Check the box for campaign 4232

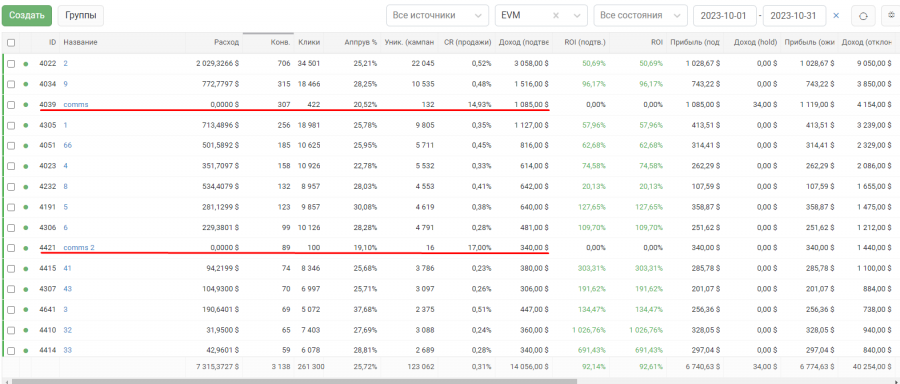pos(11,187)
